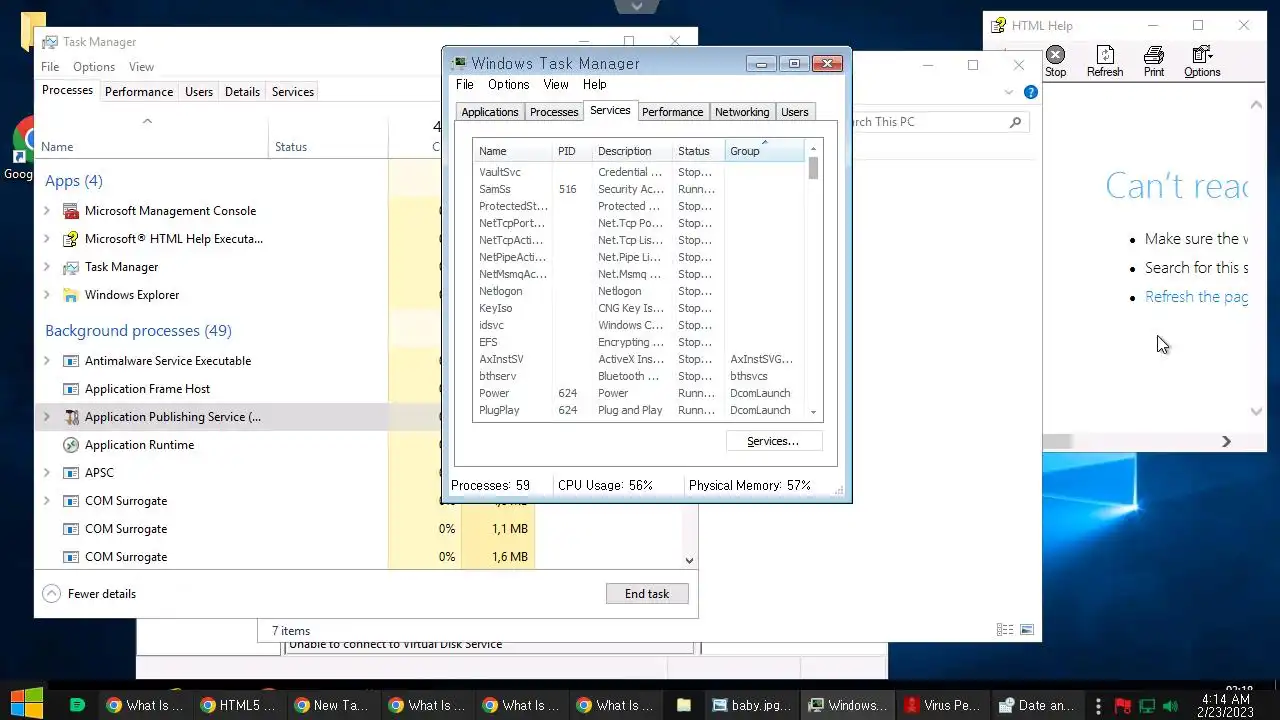Switch to Details tab in Task Manager
This screenshot has height=720, width=1280.
(x=242, y=92)
